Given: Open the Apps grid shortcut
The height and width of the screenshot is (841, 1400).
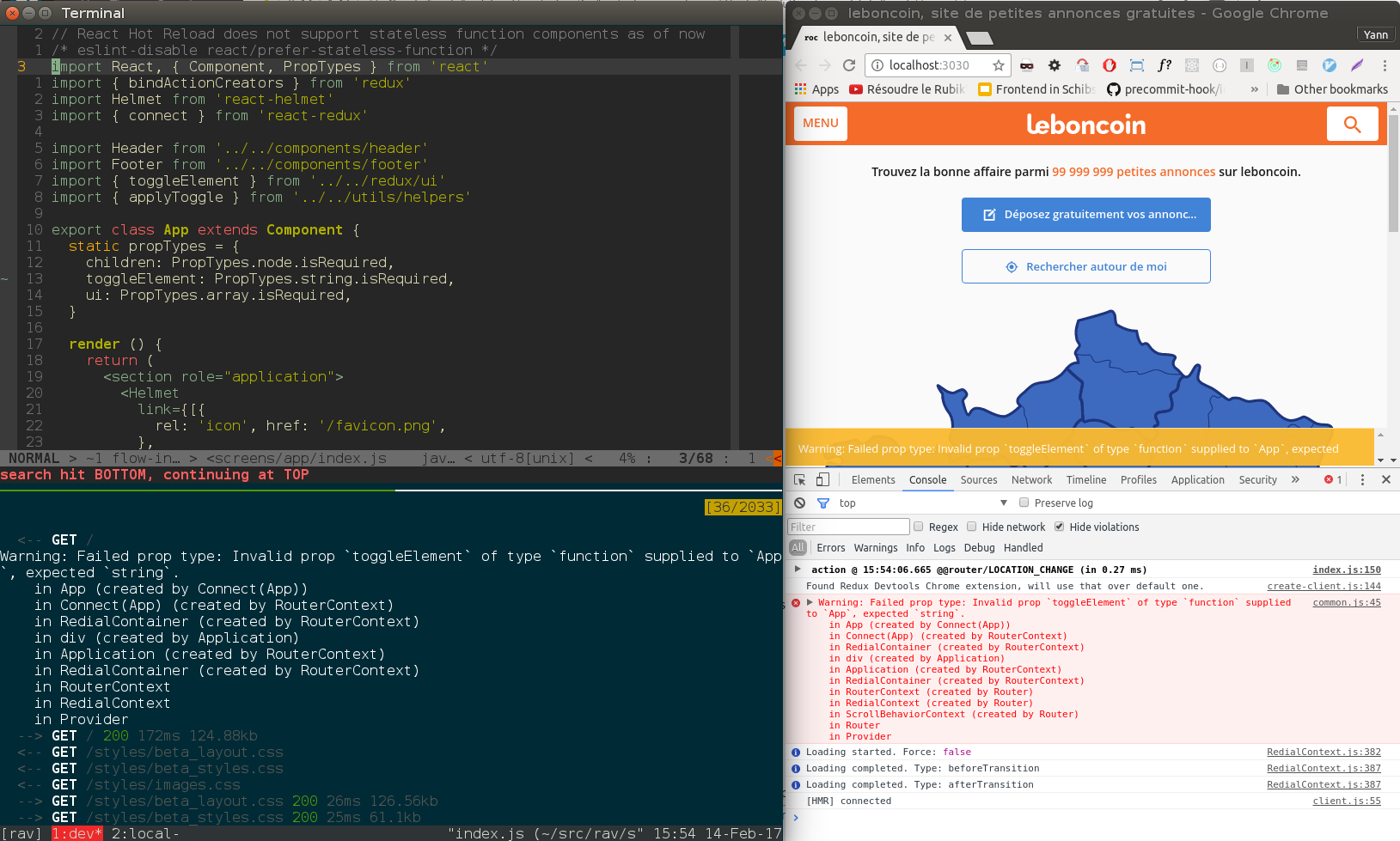Looking at the screenshot, I should (816, 89).
